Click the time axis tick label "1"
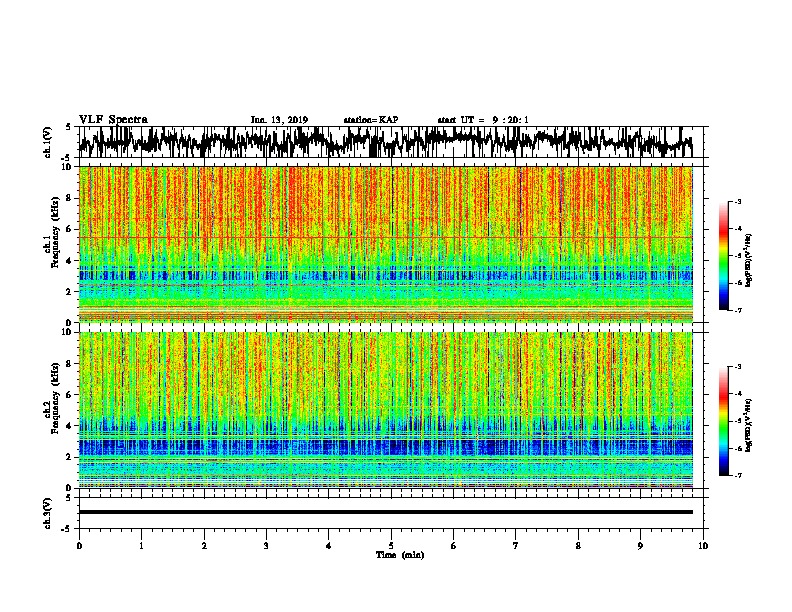Viewport: 792px width, 612px height. click(x=141, y=546)
